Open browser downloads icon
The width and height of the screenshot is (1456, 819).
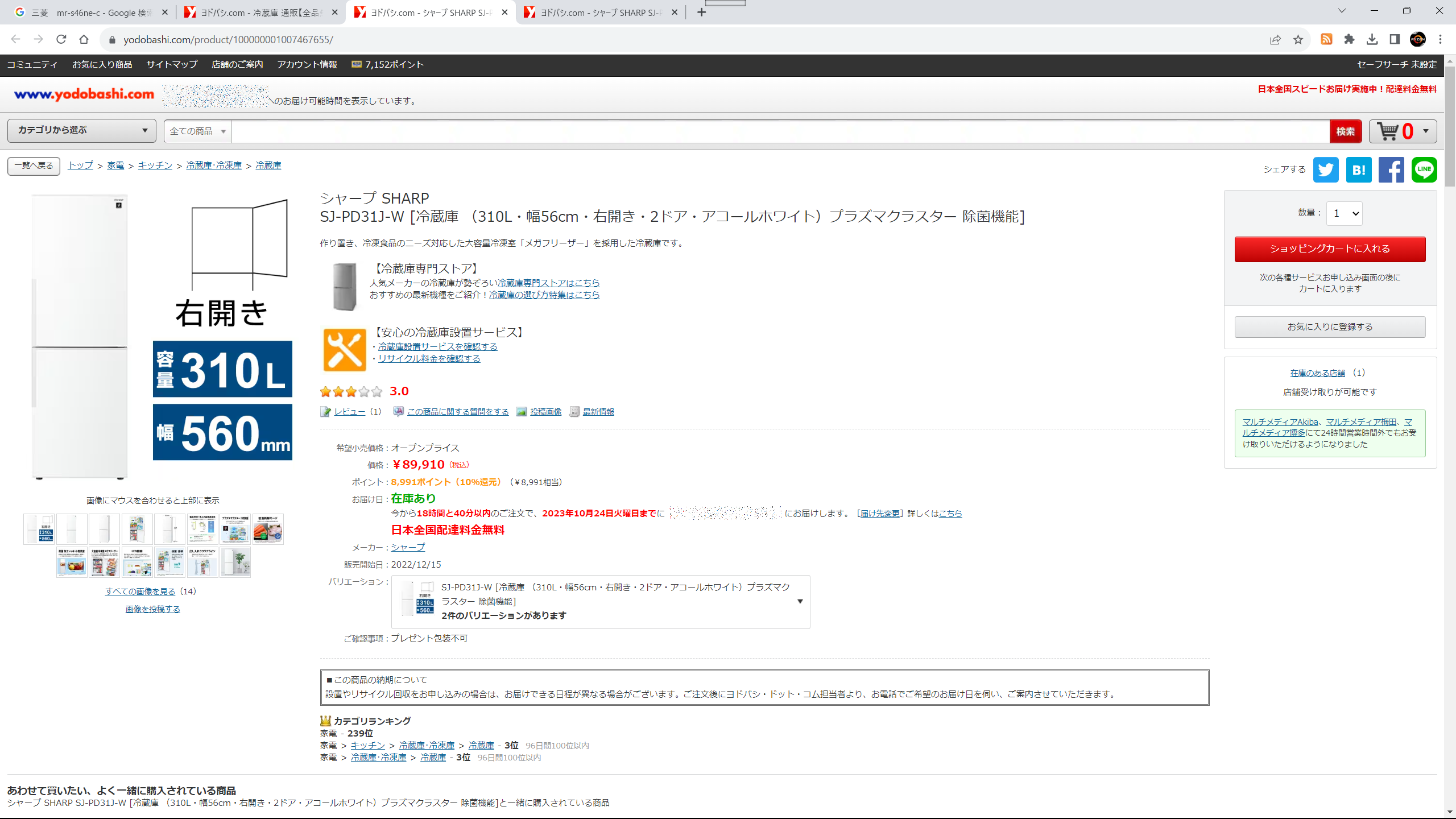[1372, 39]
